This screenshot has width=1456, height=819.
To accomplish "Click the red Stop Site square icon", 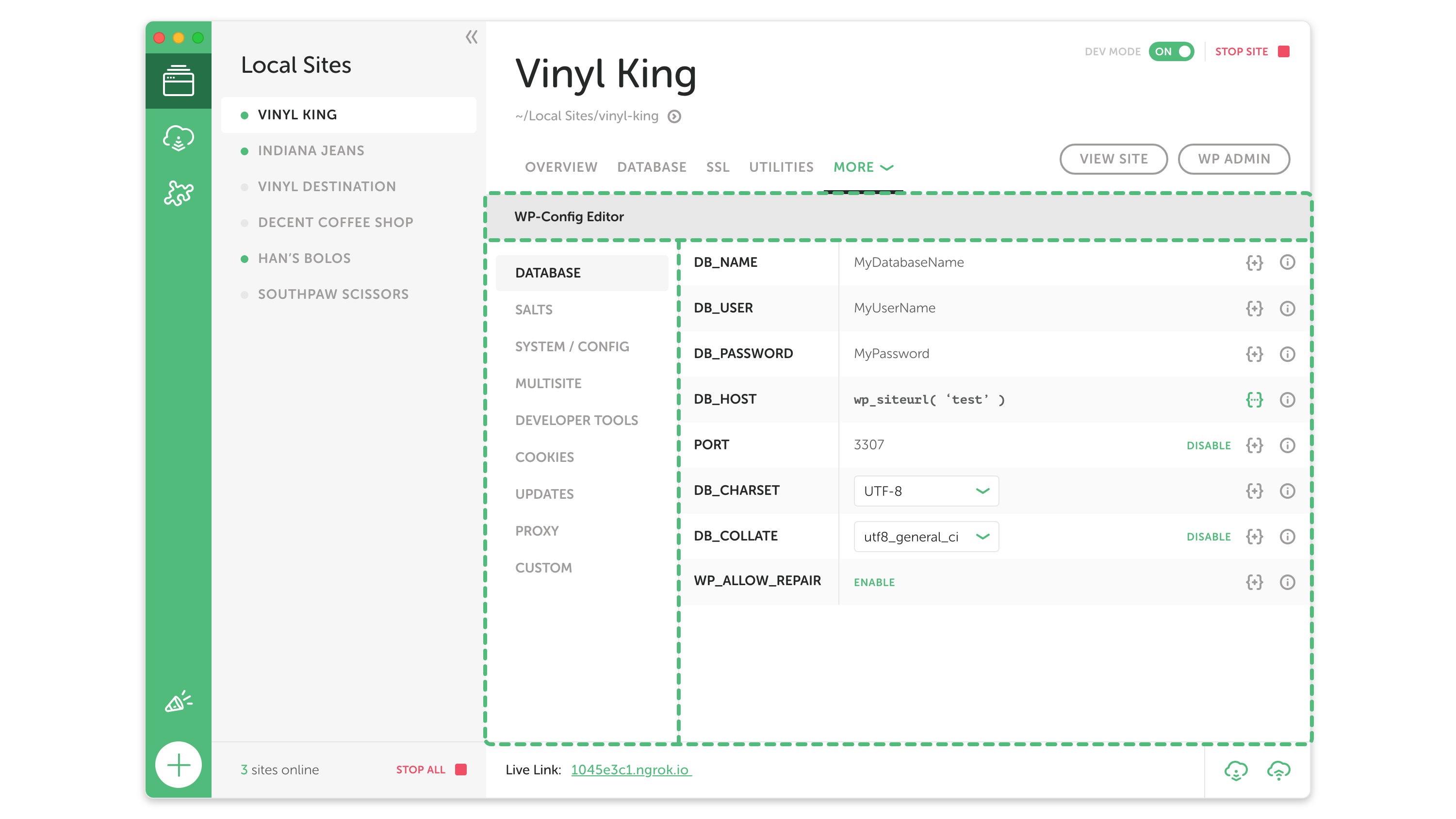I will [1284, 51].
